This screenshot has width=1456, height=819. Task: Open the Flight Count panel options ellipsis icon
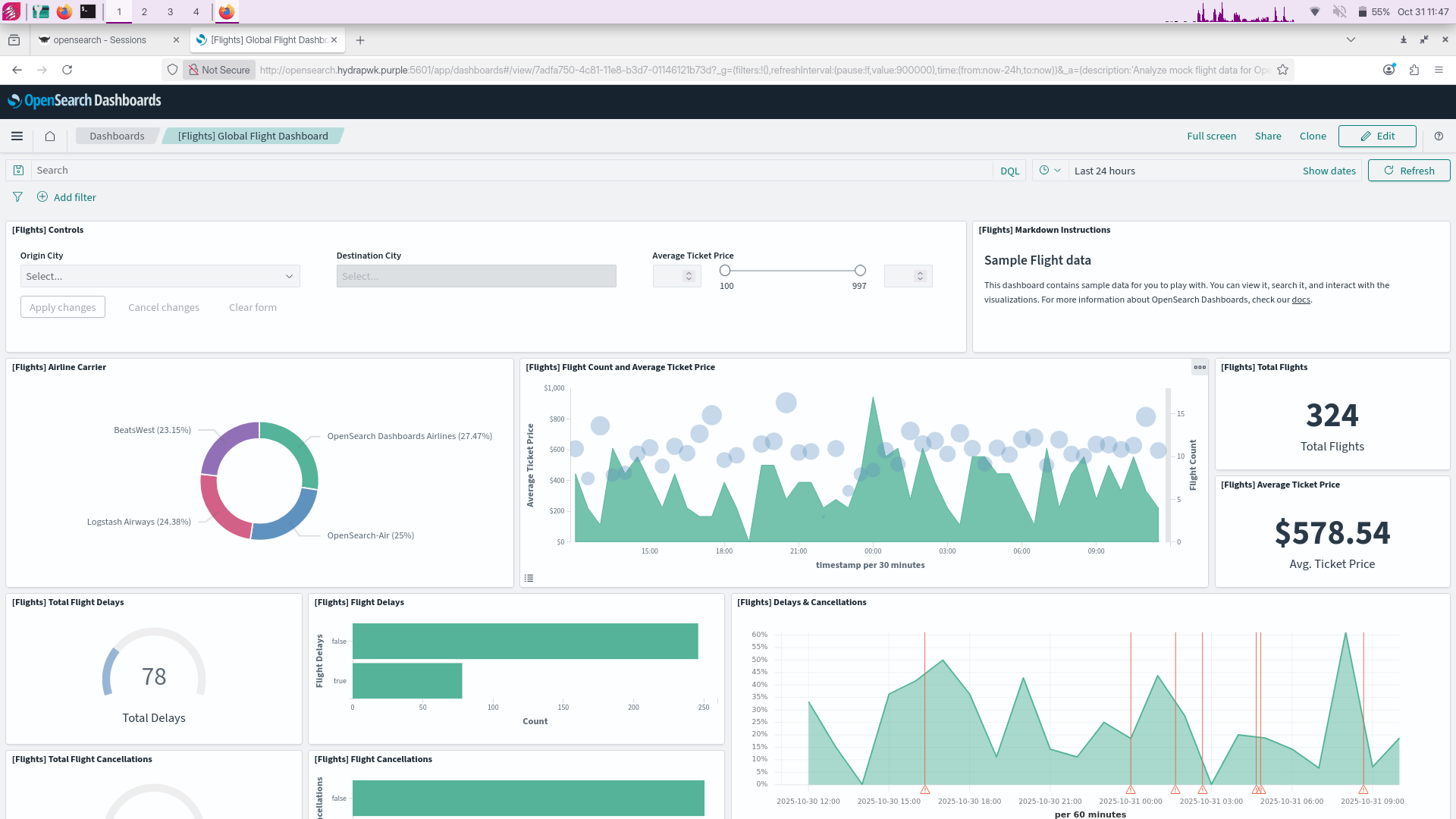click(x=1199, y=367)
